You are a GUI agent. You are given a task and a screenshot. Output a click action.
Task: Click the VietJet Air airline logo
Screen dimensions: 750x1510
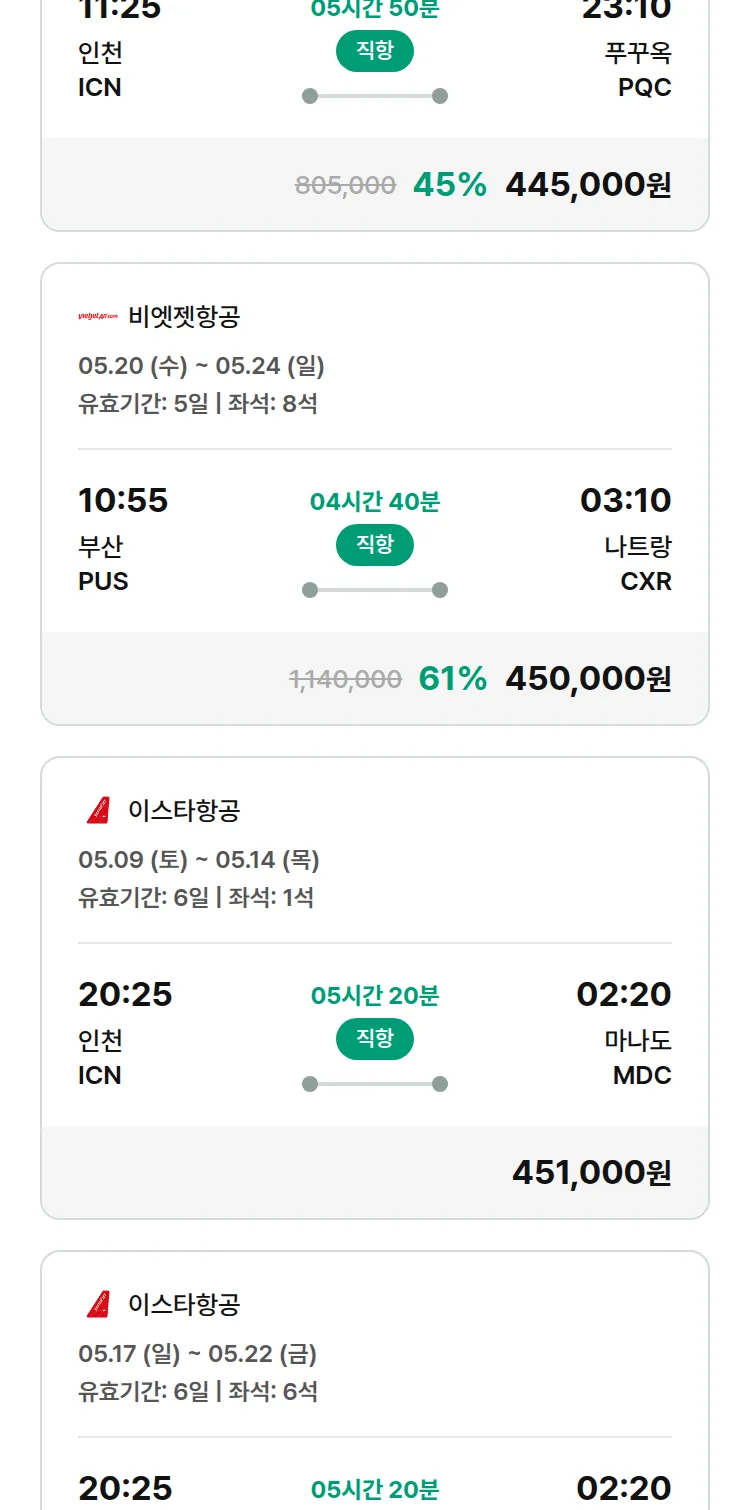click(x=98, y=317)
